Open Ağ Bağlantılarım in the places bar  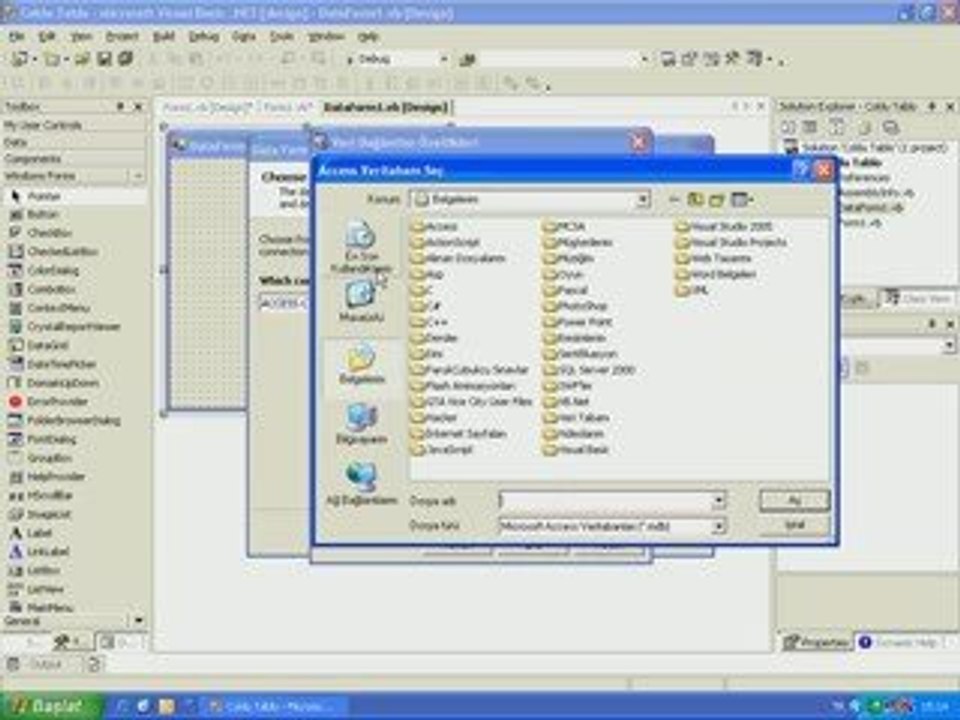[361, 484]
